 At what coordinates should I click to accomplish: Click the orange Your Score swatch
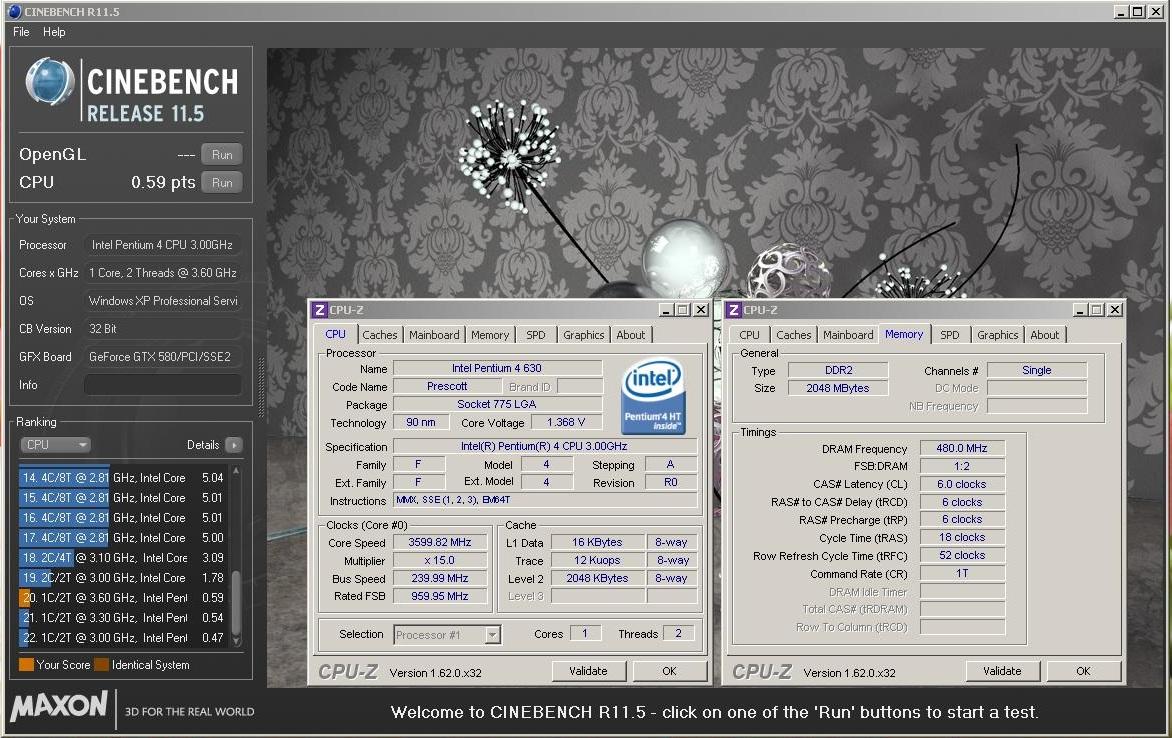tap(26, 665)
